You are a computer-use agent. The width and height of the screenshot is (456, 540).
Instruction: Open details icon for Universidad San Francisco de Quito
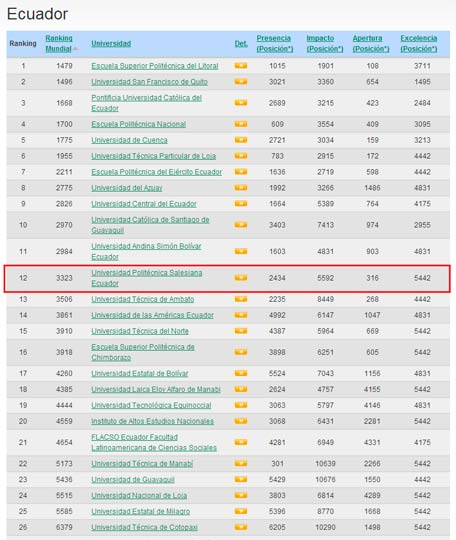(241, 82)
